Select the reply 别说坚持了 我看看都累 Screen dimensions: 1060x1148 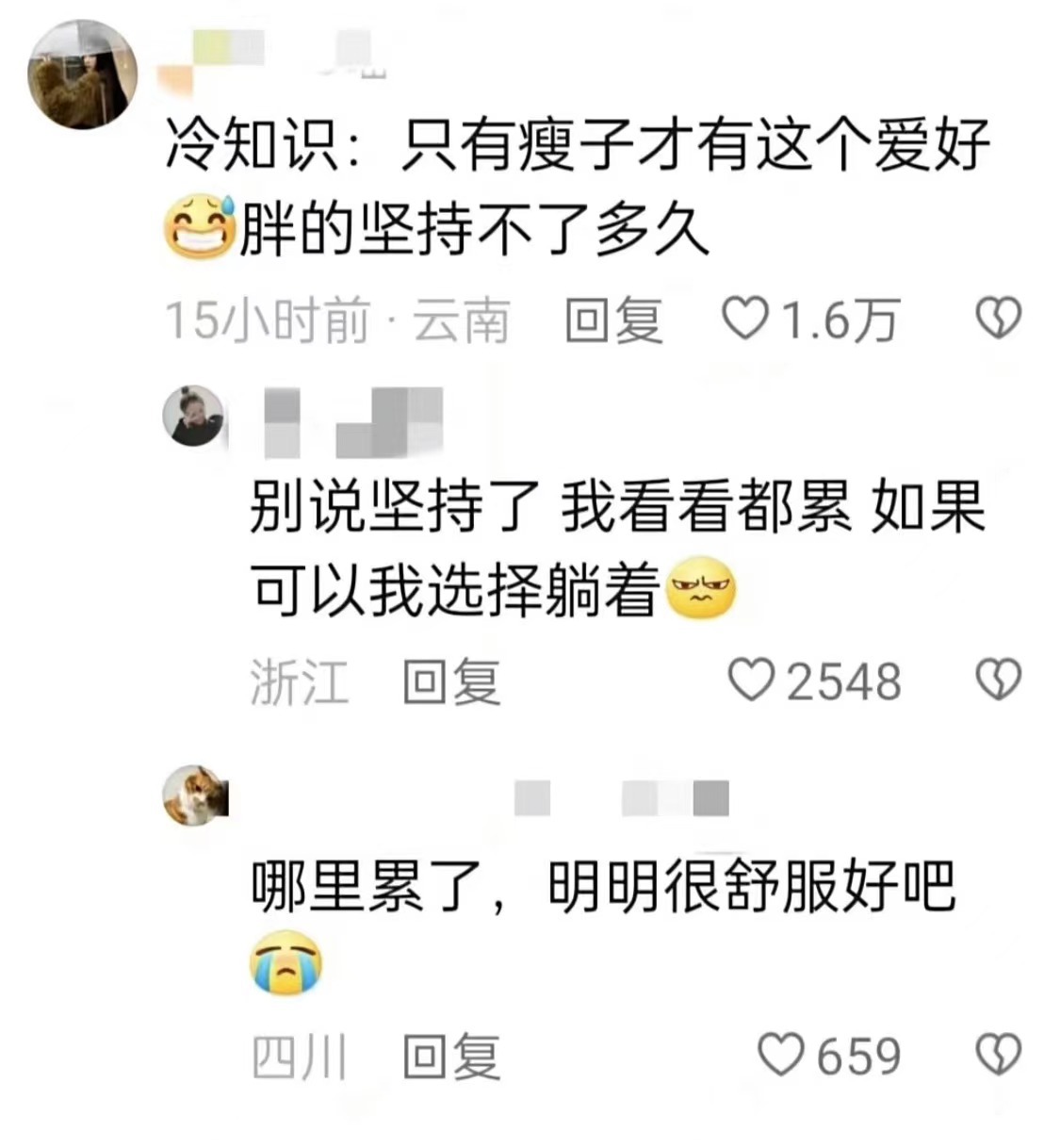pos(550,507)
